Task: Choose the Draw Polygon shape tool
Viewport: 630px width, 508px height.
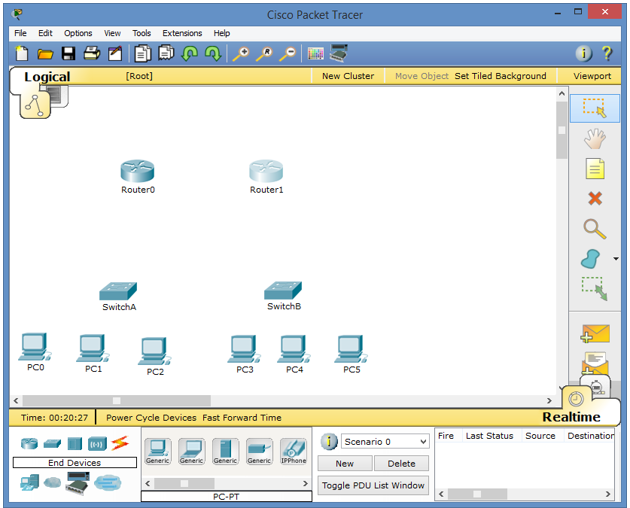Action: (590, 258)
